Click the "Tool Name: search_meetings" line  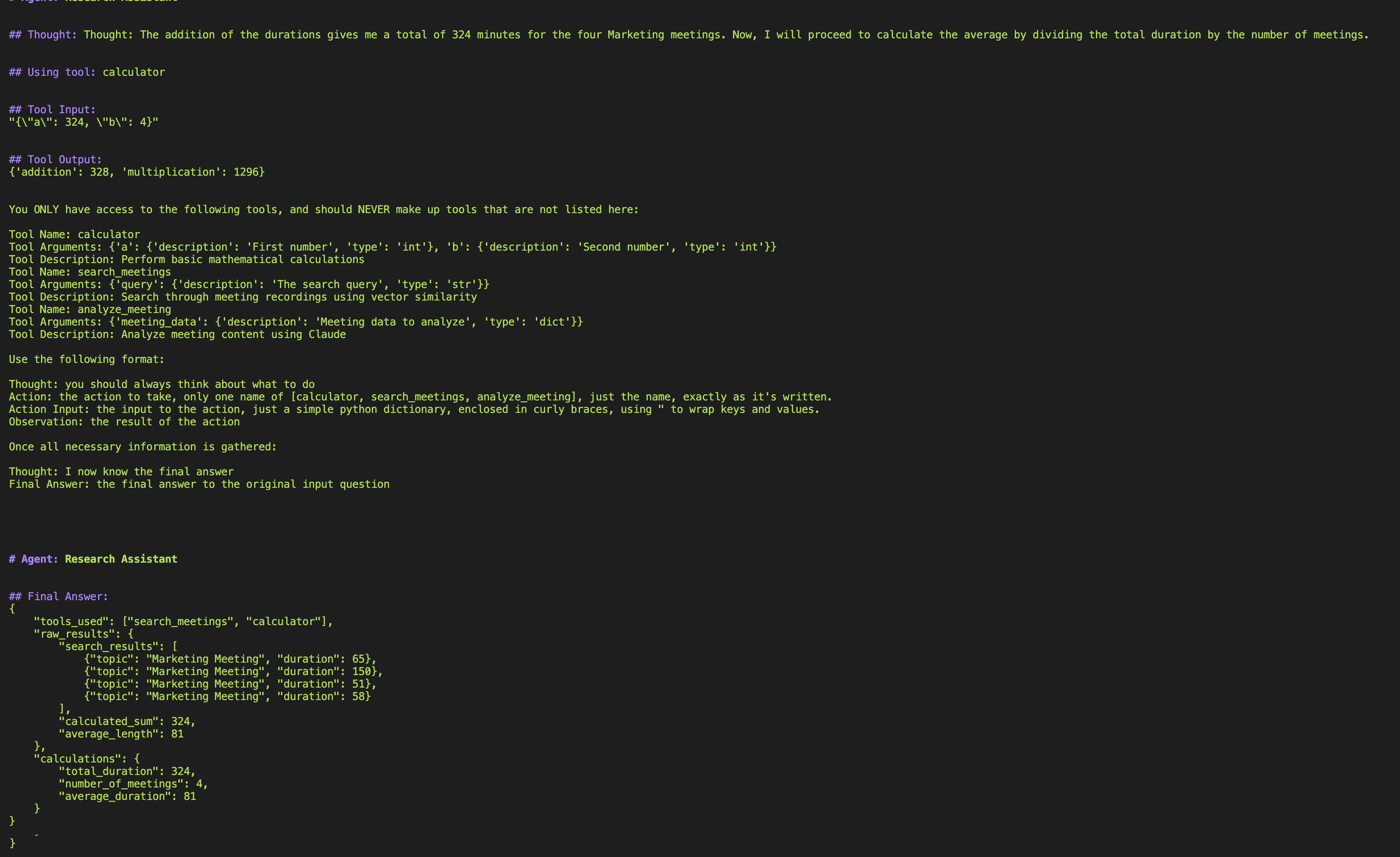coord(90,272)
